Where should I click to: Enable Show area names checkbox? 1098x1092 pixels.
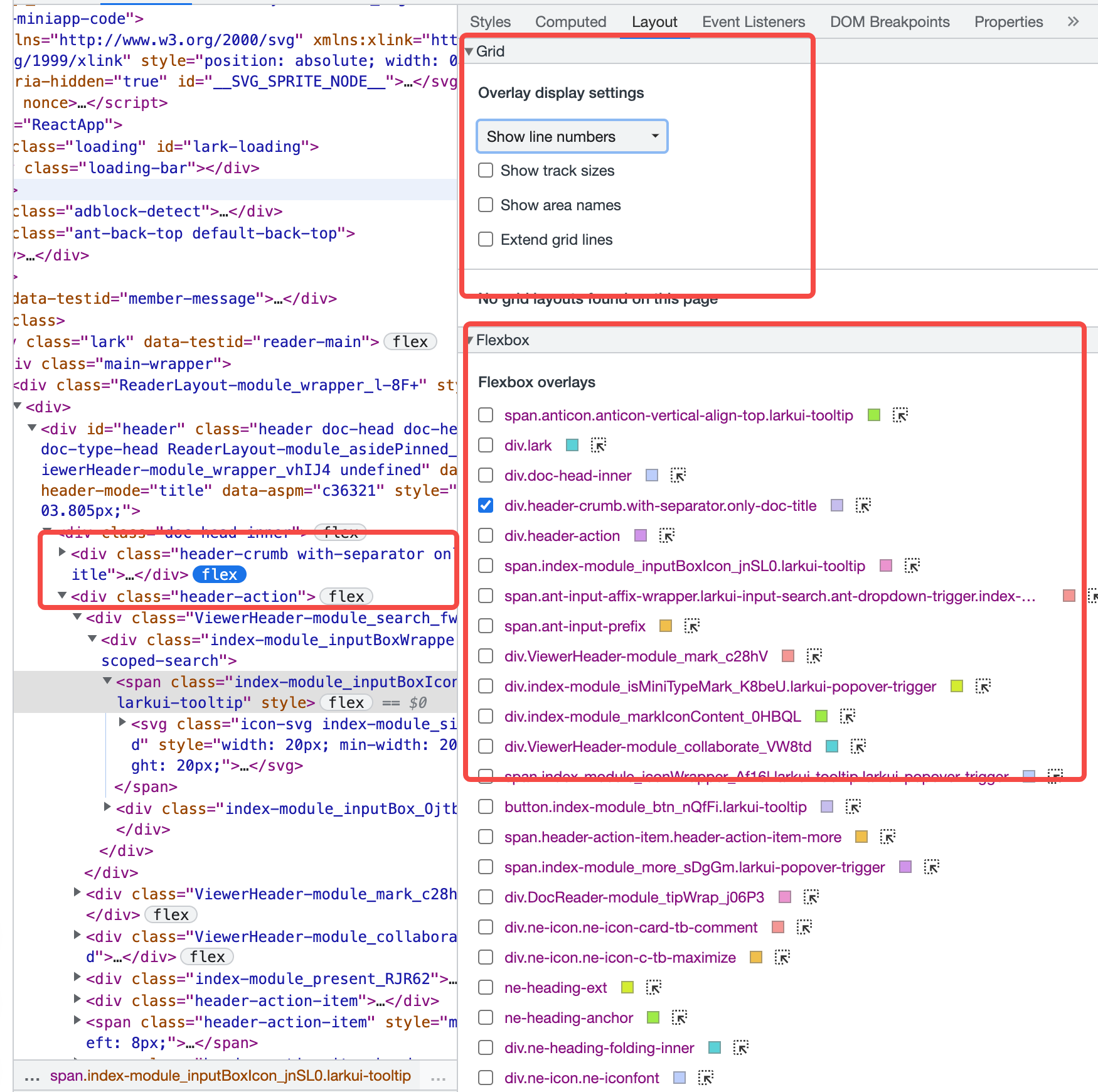click(486, 205)
